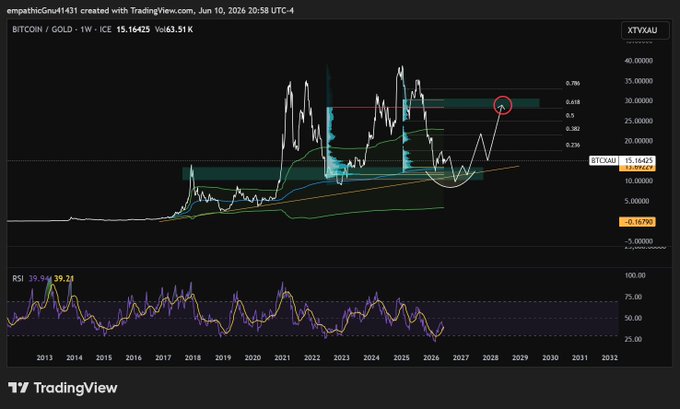The width and height of the screenshot is (680, 409).
Task: Click the 2019 year on time axis
Action: [x=223, y=358]
